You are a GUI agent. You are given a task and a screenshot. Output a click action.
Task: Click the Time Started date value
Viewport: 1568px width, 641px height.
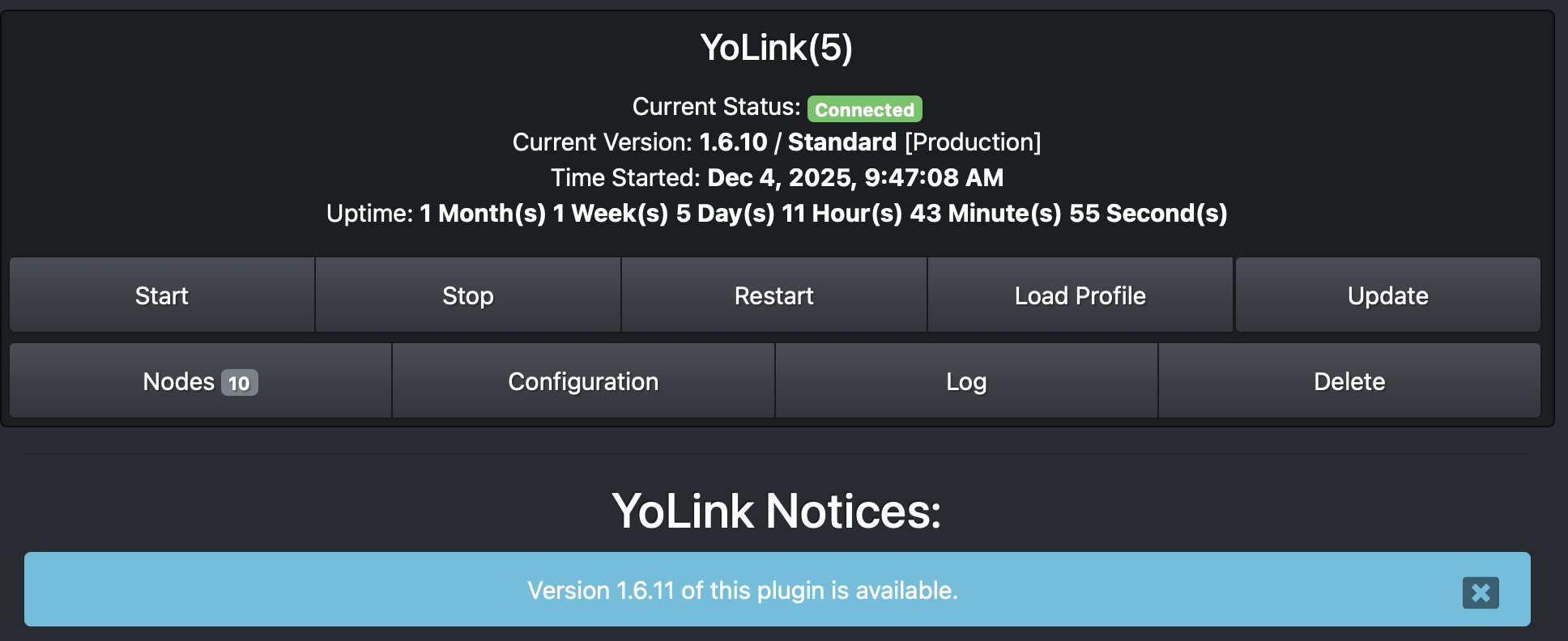click(x=855, y=178)
